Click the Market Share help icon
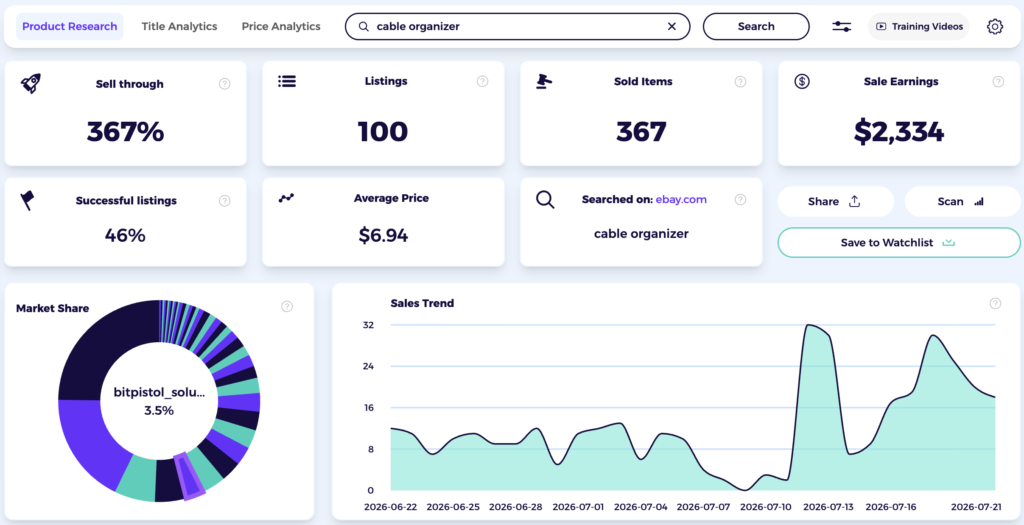Screen dimensions: 1024x525 (x=287, y=306)
